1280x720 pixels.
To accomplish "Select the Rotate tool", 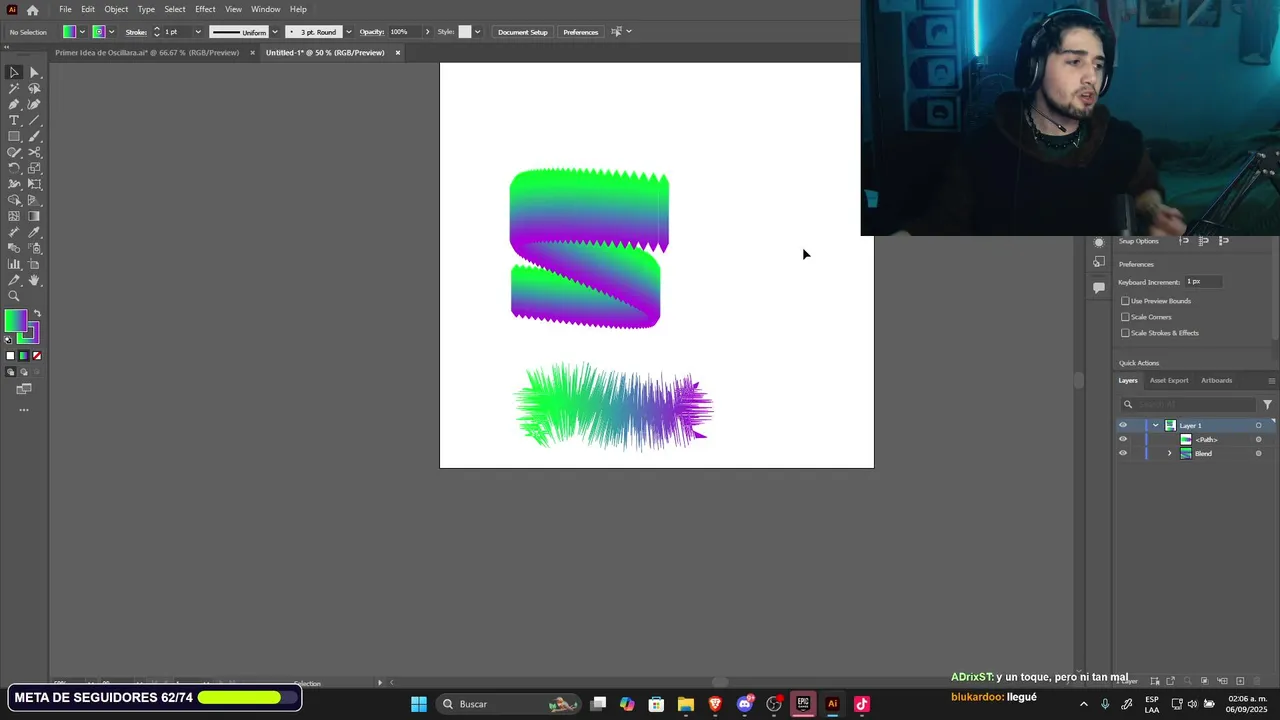I will tap(14, 168).
